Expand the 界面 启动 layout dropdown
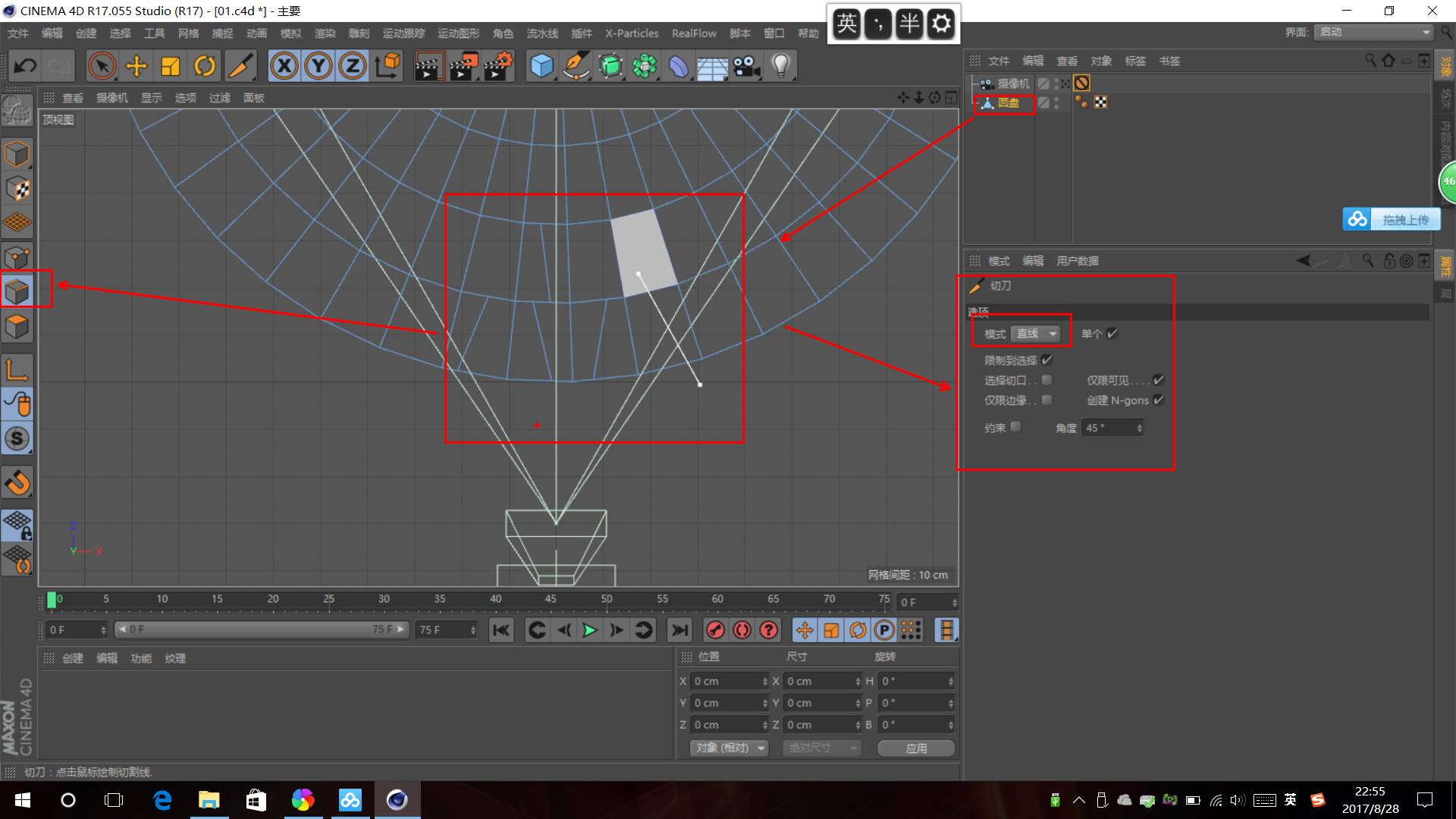 pos(1373,32)
